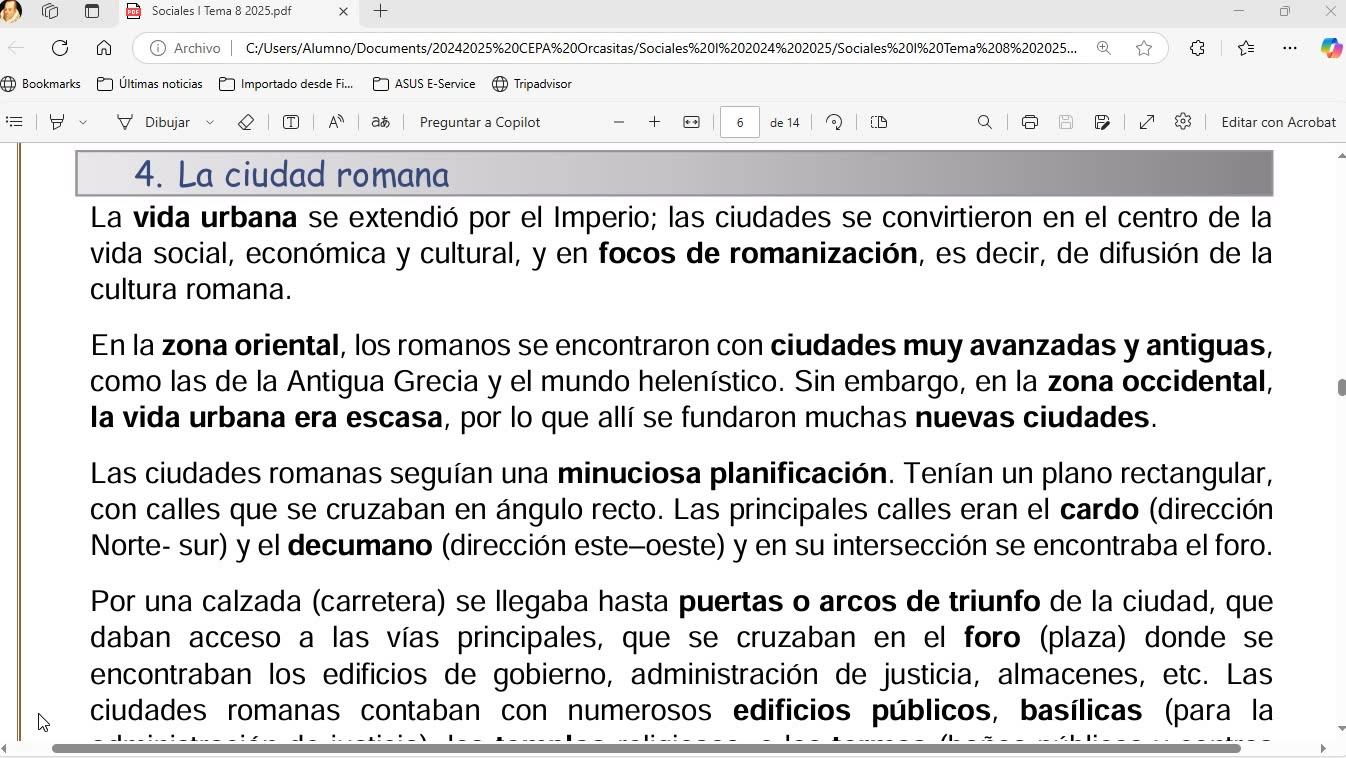The width and height of the screenshot is (1346, 758).
Task: Click Preguntar a Copilot
Action: [480, 122]
